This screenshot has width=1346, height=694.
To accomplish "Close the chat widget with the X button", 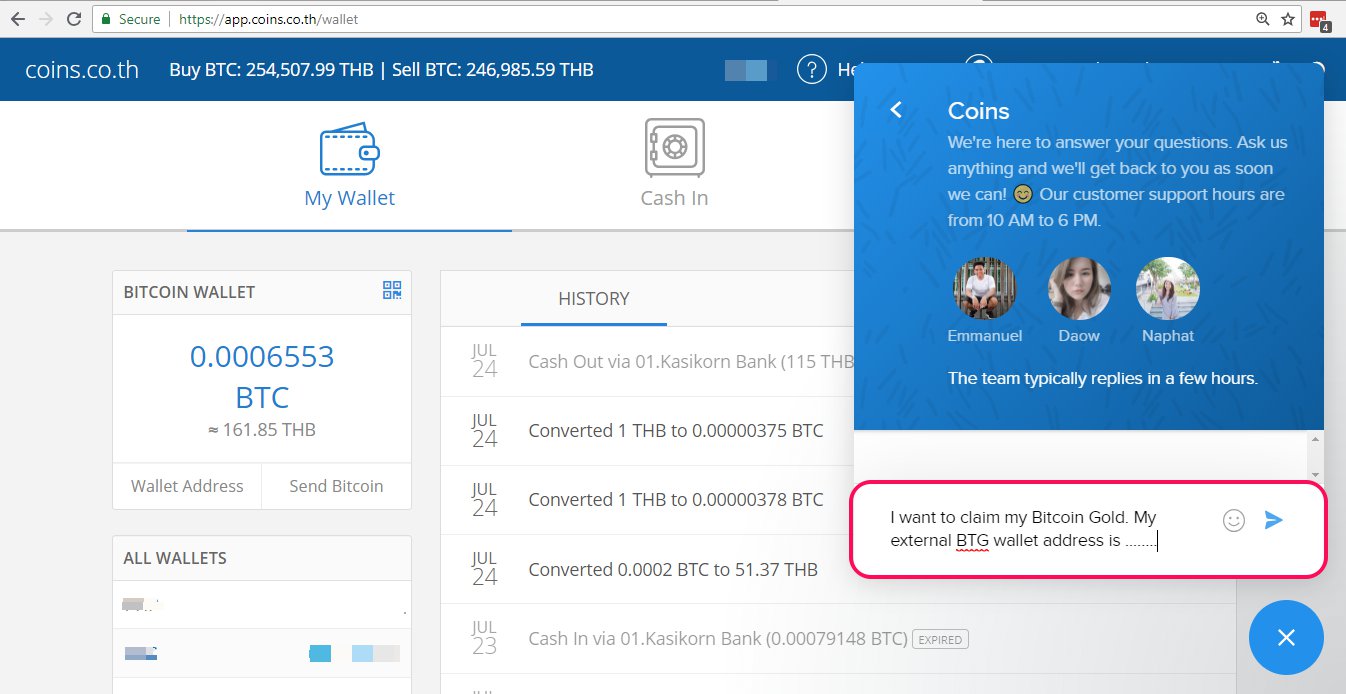I will tap(1286, 637).
